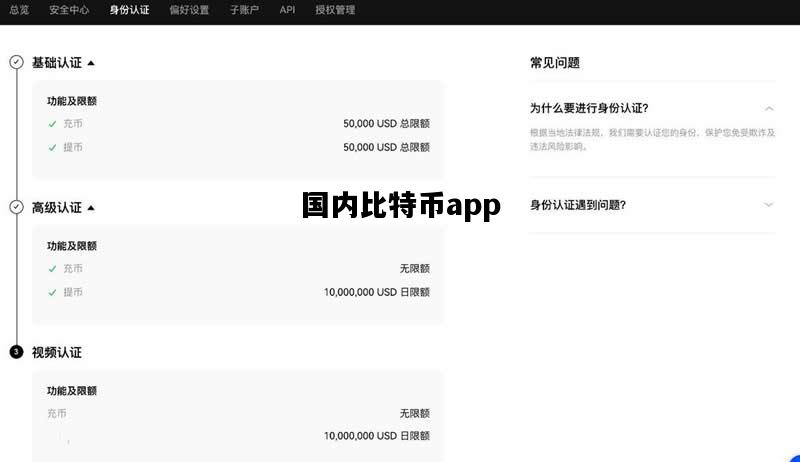
Task: Select 无限额 value under 视频认证
Action: click(414, 413)
